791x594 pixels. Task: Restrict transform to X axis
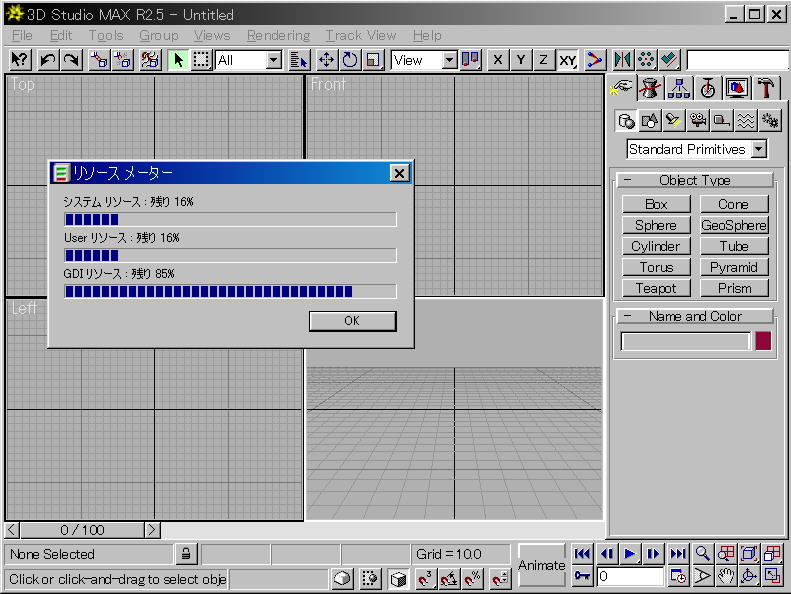[x=498, y=60]
